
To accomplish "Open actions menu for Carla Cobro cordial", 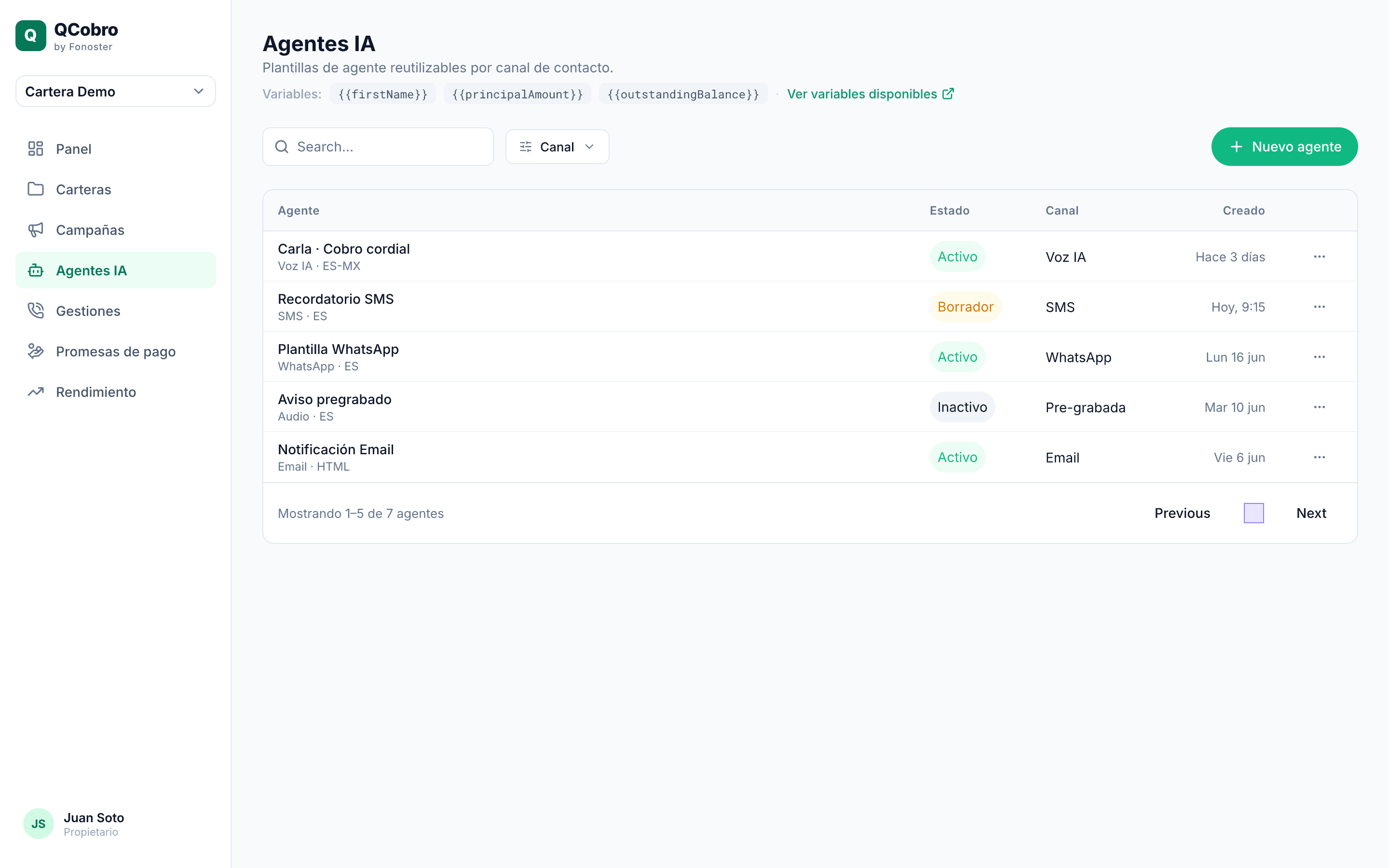I will 1319,257.
